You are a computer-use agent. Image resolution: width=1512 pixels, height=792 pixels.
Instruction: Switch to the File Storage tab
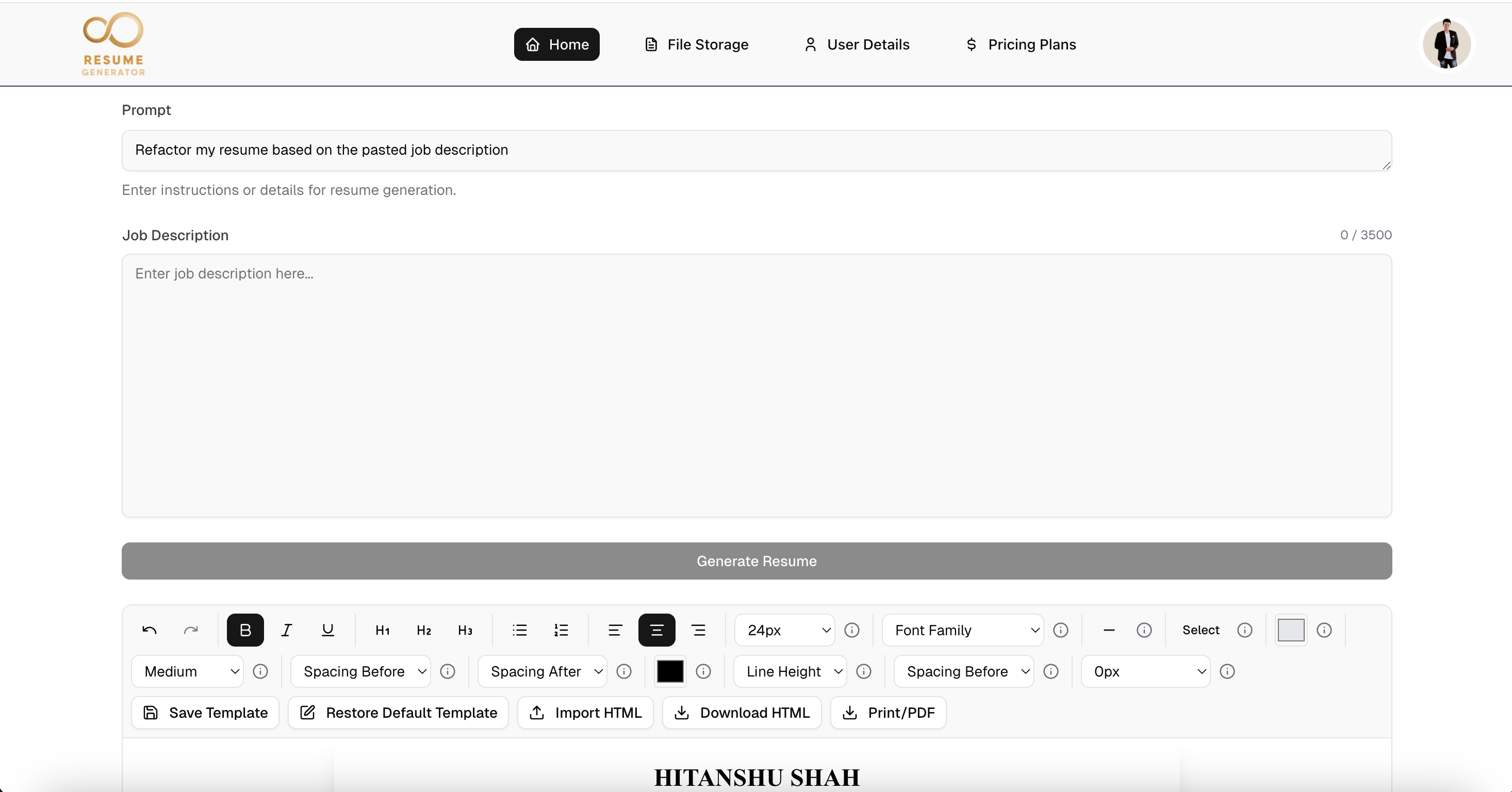coord(696,44)
